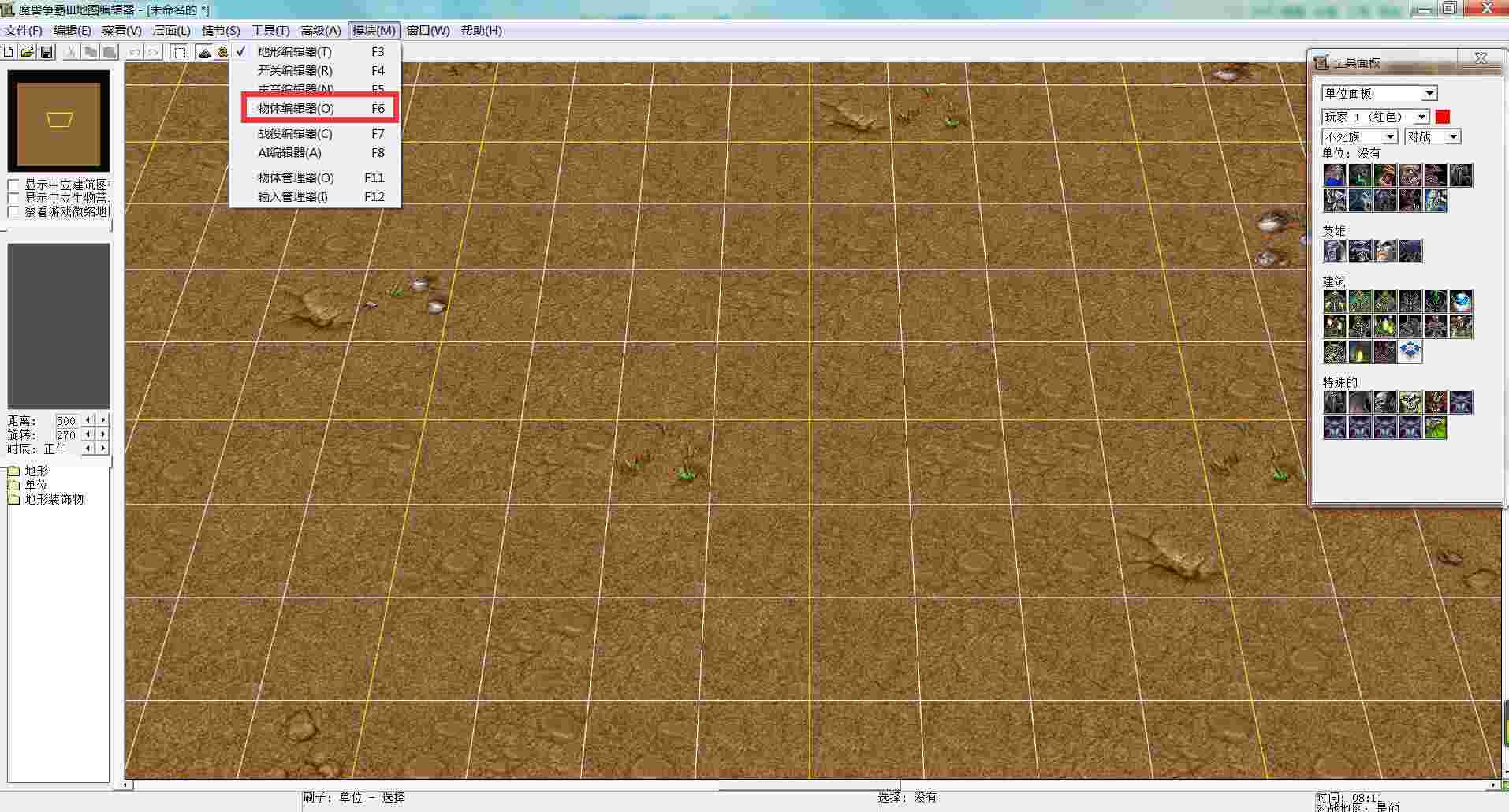Choose 开关编辑器(R) from the module menu
The image size is (1509, 812).
[x=315, y=71]
